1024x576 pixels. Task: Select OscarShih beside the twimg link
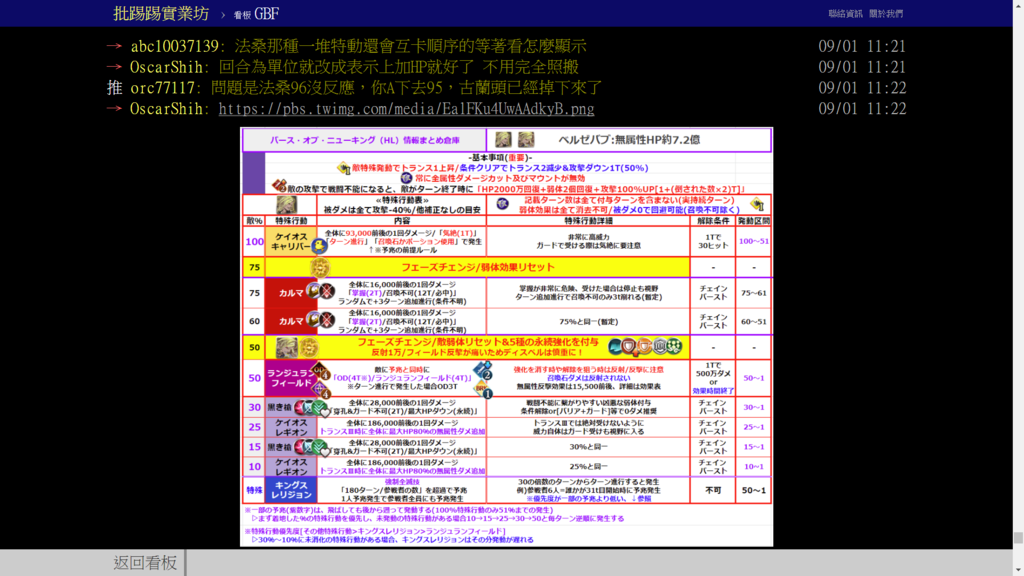[x=167, y=108]
